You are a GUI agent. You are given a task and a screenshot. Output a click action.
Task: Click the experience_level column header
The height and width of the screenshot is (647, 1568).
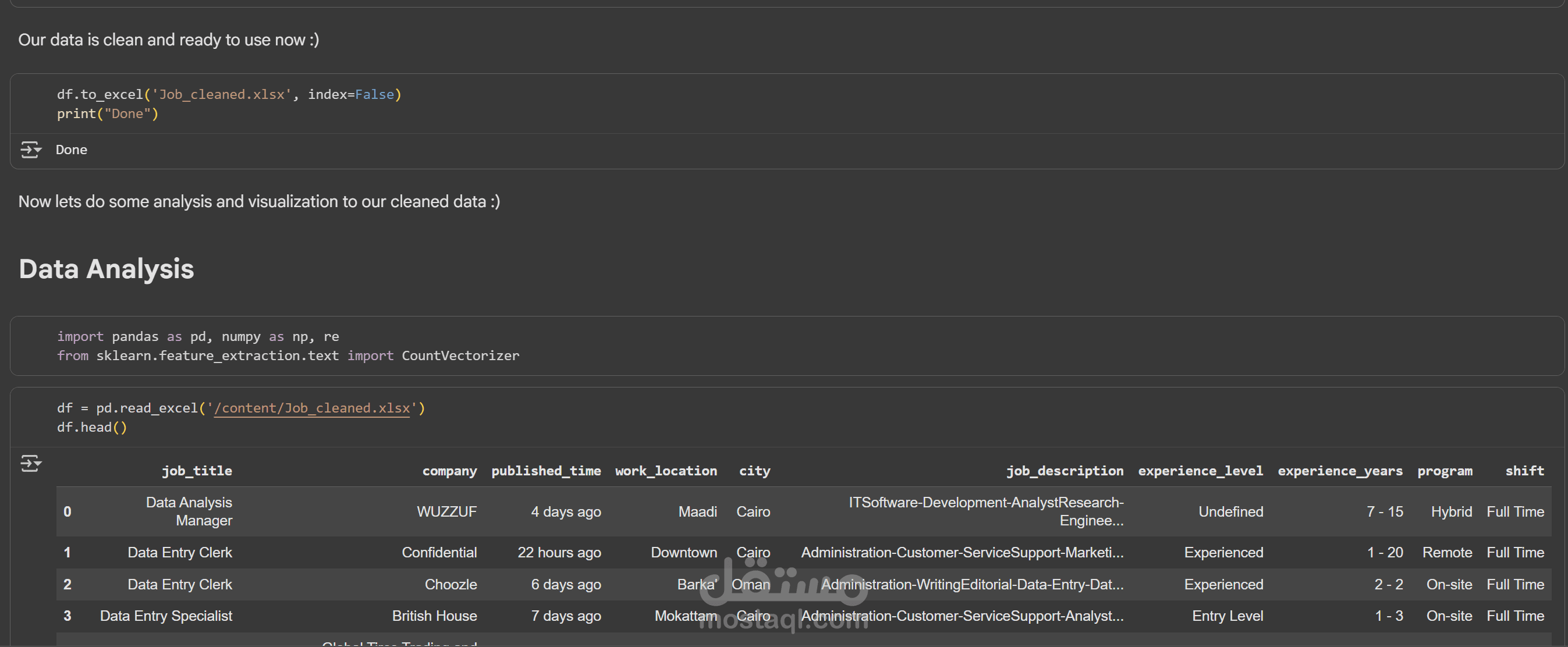pos(1200,471)
